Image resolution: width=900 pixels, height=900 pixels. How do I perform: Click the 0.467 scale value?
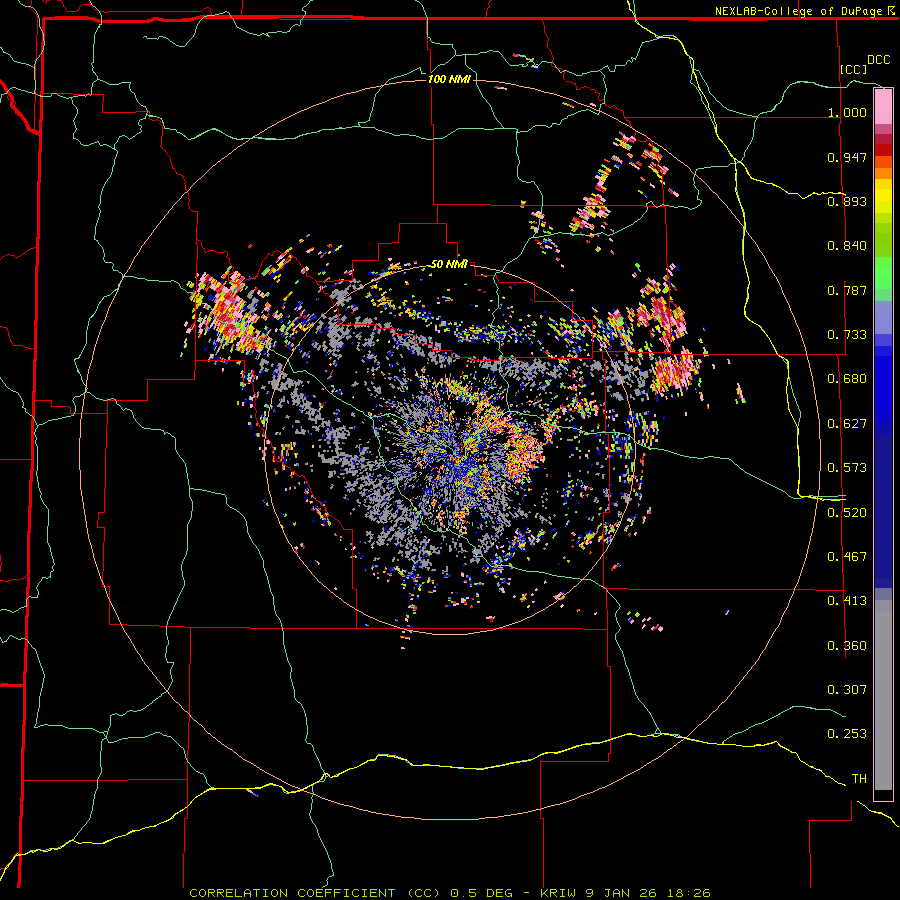(x=847, y=557)
